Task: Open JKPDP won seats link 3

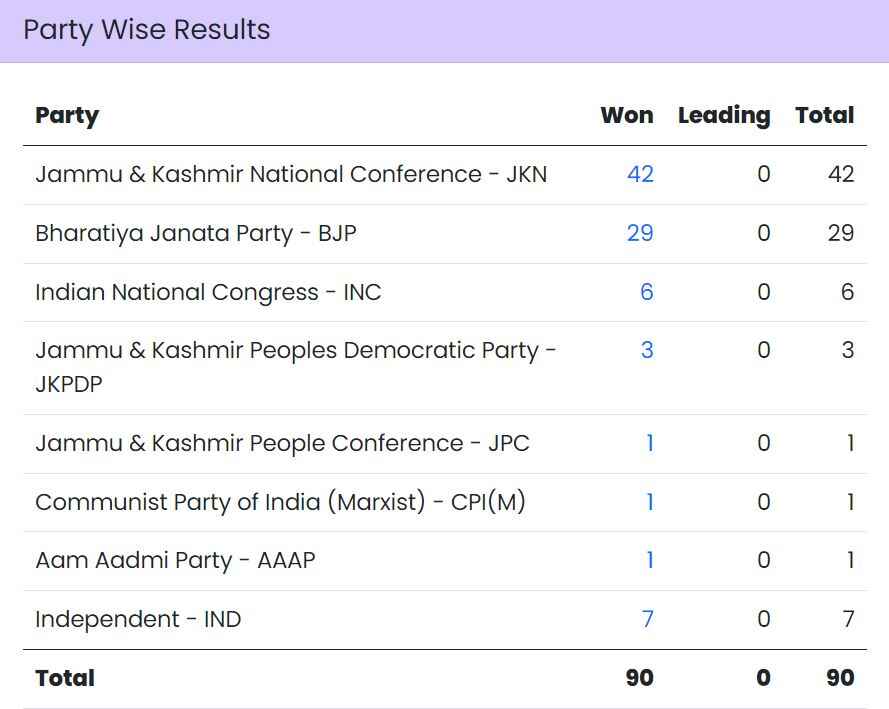Action: 647,350
